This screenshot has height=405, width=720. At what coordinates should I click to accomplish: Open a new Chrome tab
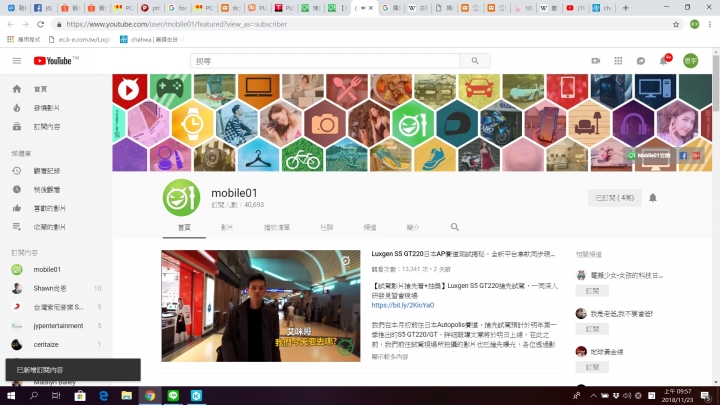625,8
